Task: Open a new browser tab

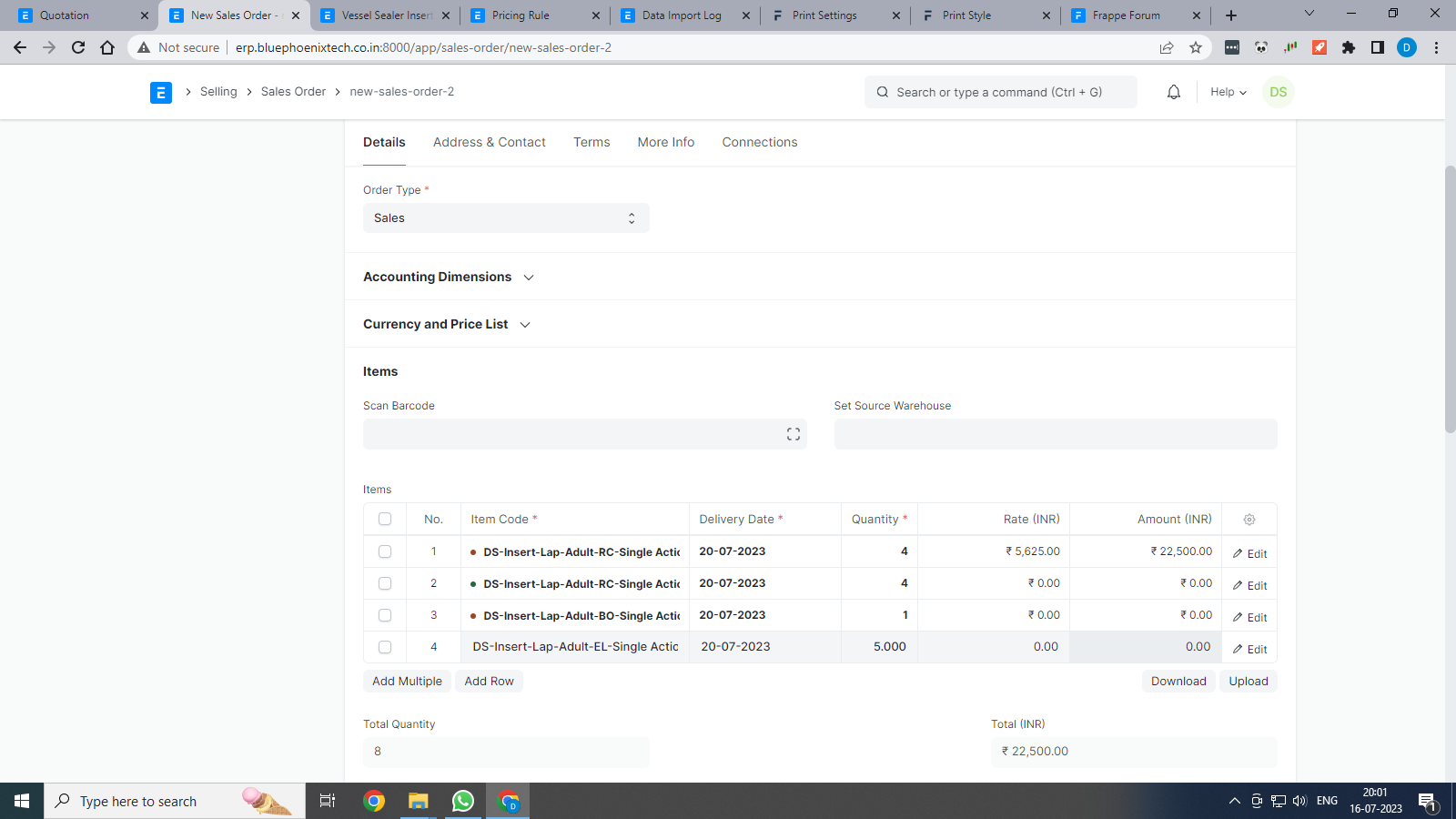Action: [x=1231, y=15]
